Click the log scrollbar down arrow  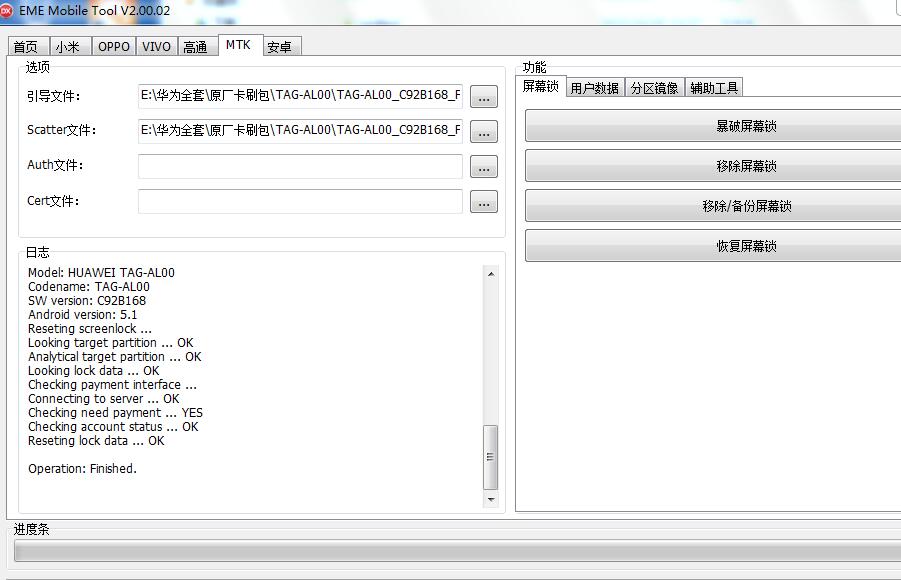pyautogui.click(x=491, y=500)
